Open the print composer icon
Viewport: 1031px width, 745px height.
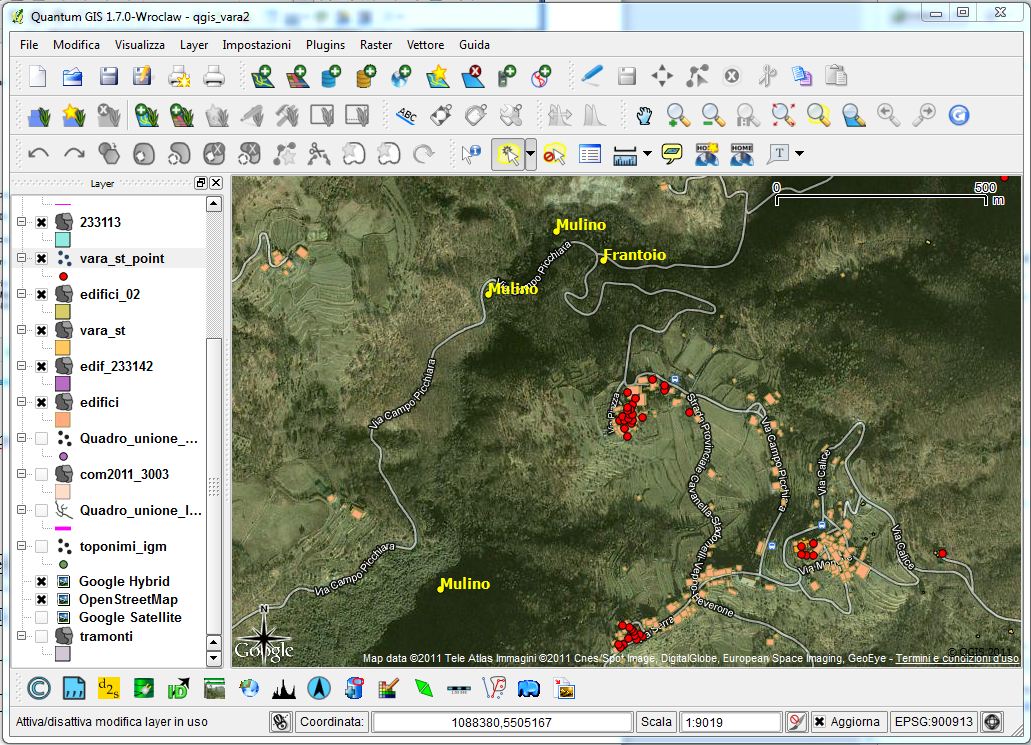tap(179, 76)
